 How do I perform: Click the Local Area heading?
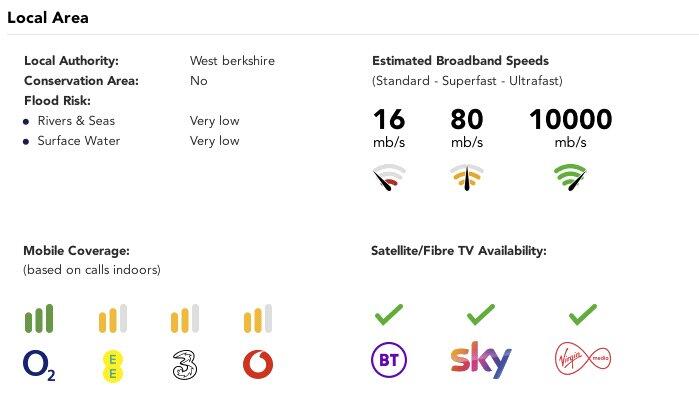46,17
